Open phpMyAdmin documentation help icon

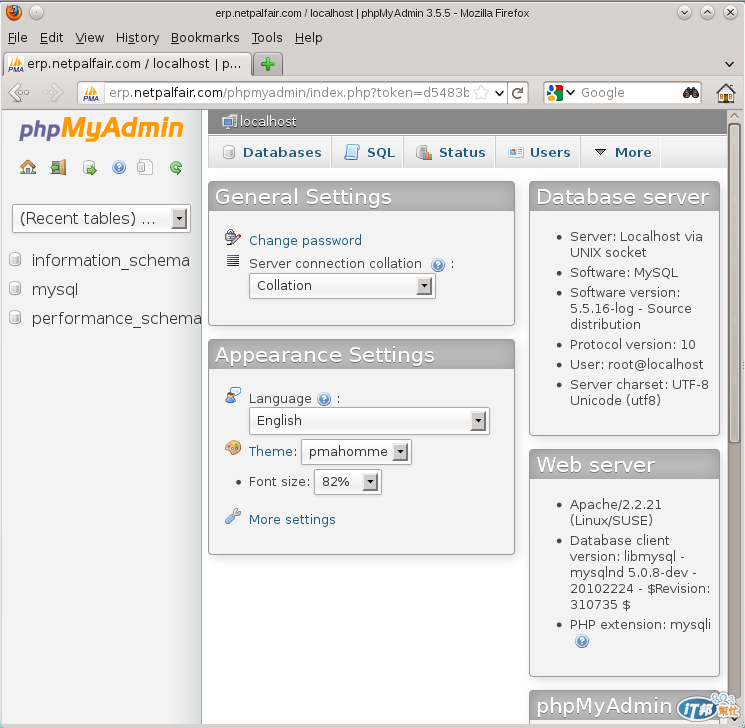coord(119,167)
